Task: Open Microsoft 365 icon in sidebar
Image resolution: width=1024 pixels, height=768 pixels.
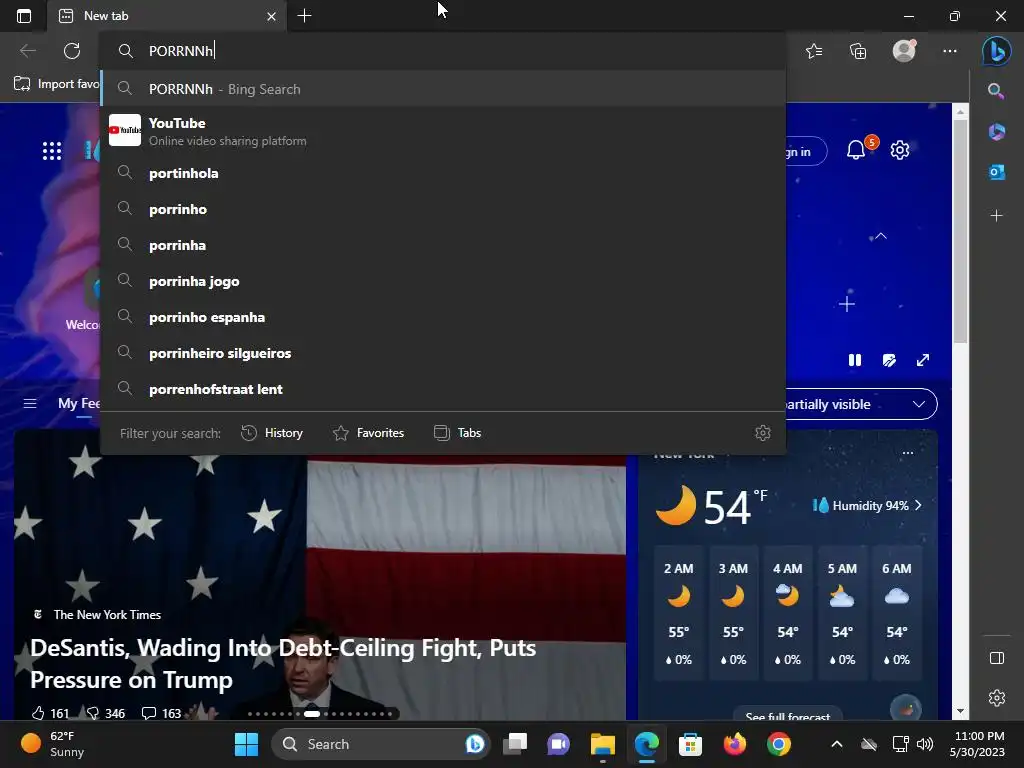Action: coord(996,131)
